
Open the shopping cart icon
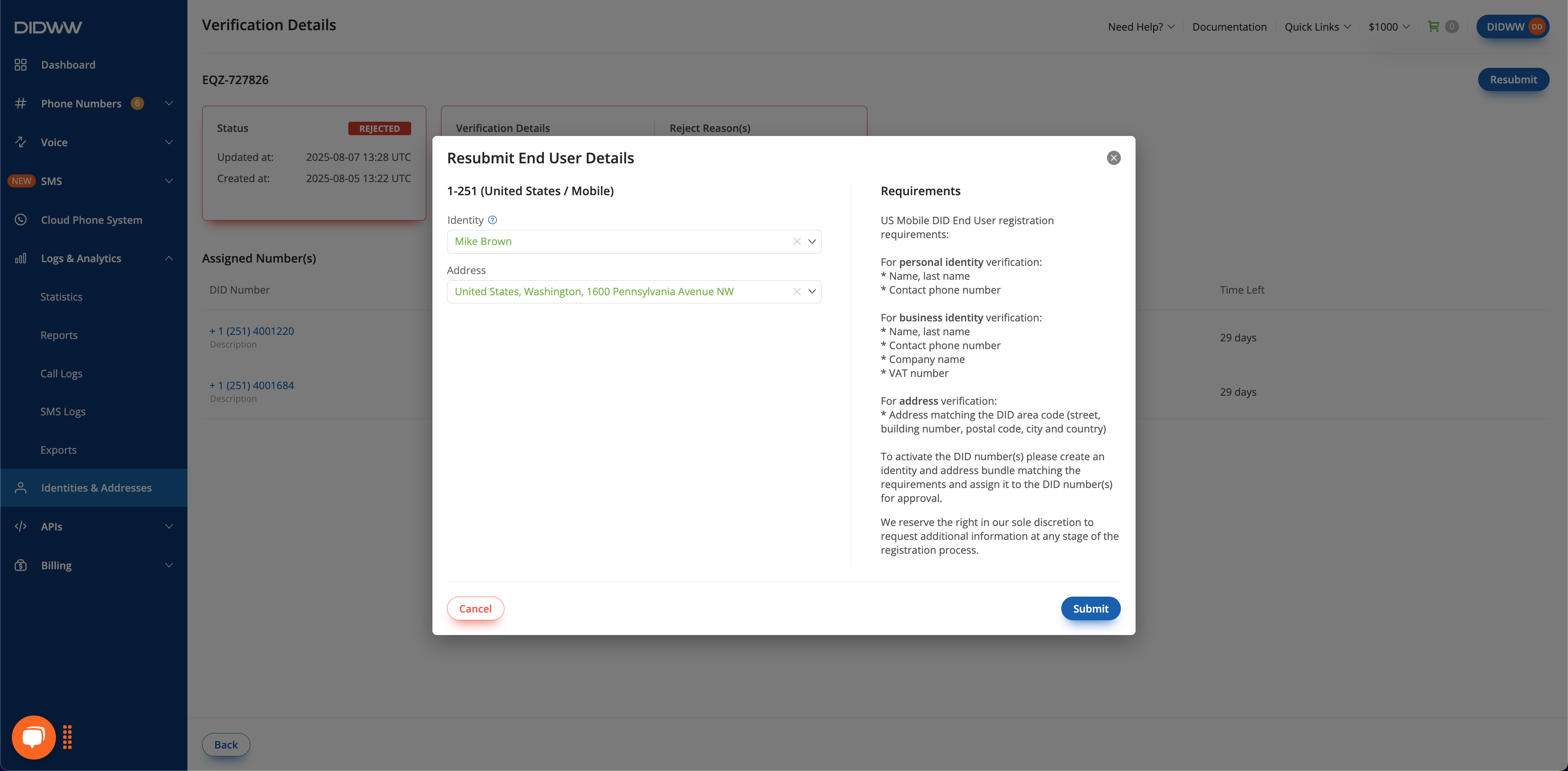pyautogui.click(x=1434, y=26)
